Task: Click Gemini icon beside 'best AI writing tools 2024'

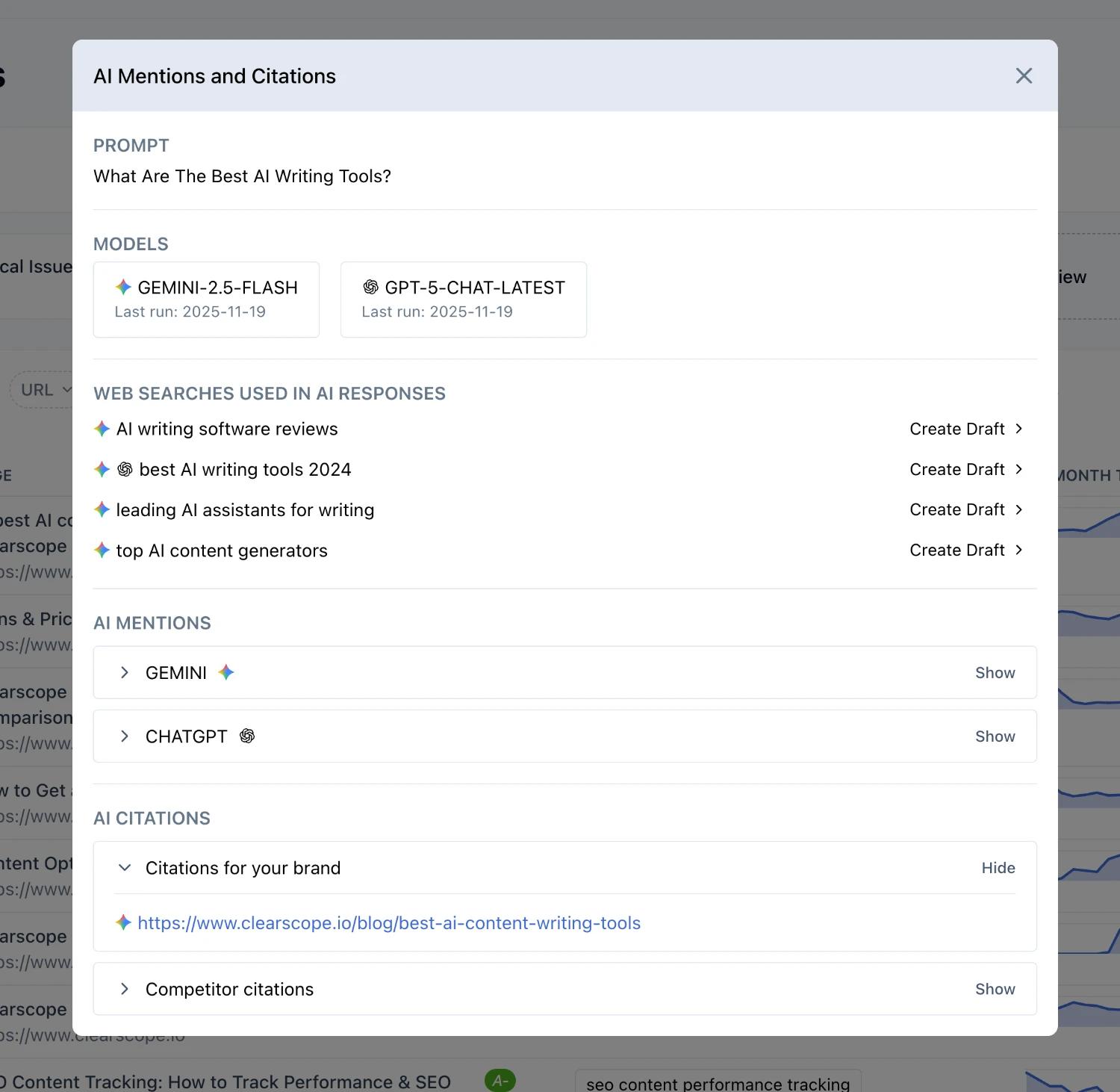Action: point(102,469)
